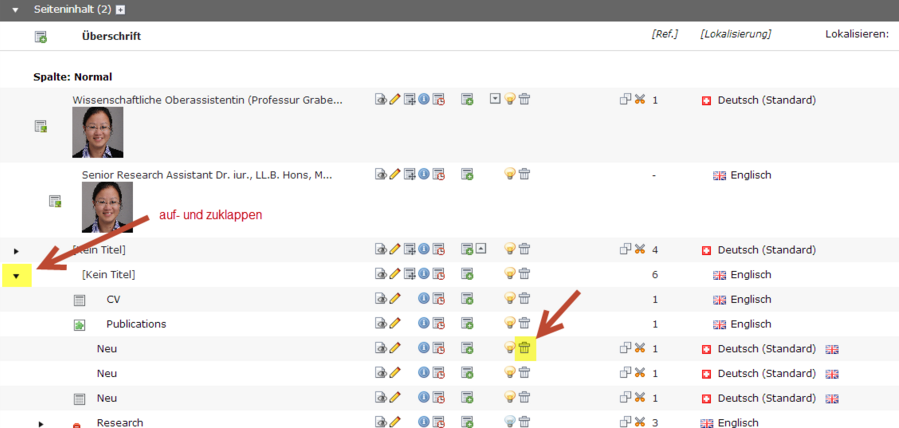Create new content via icon beside Überschrift
The image size is (899, 428).
point(40,37)
